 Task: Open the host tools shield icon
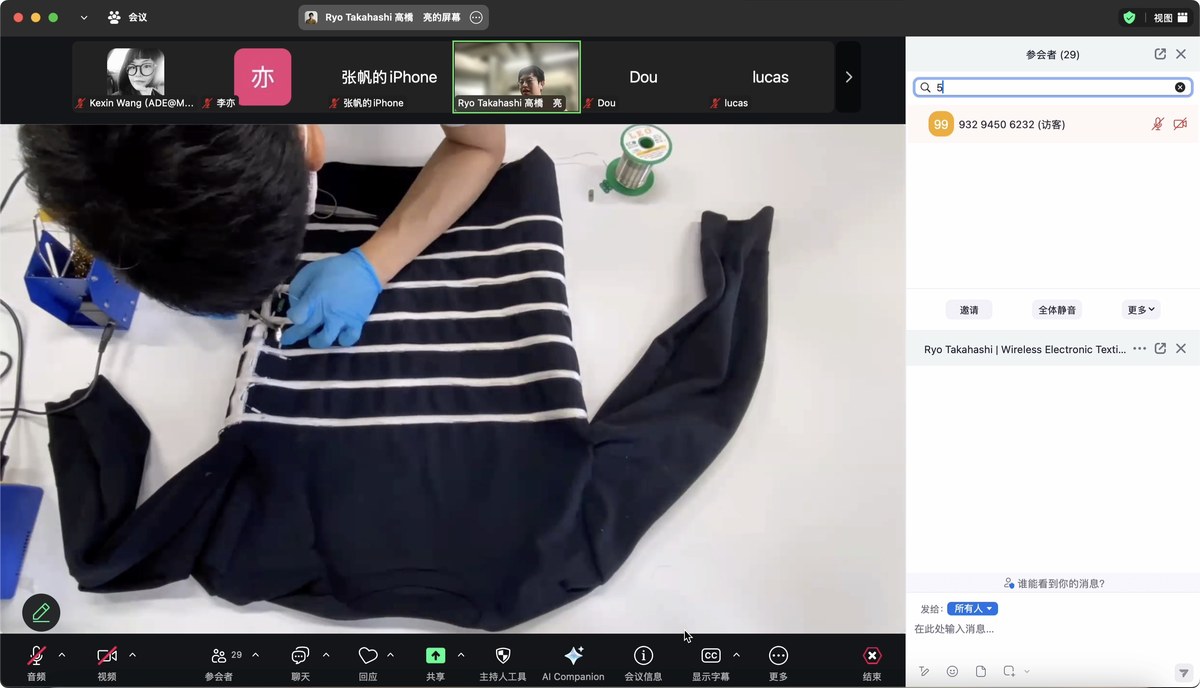coord(503,656)
